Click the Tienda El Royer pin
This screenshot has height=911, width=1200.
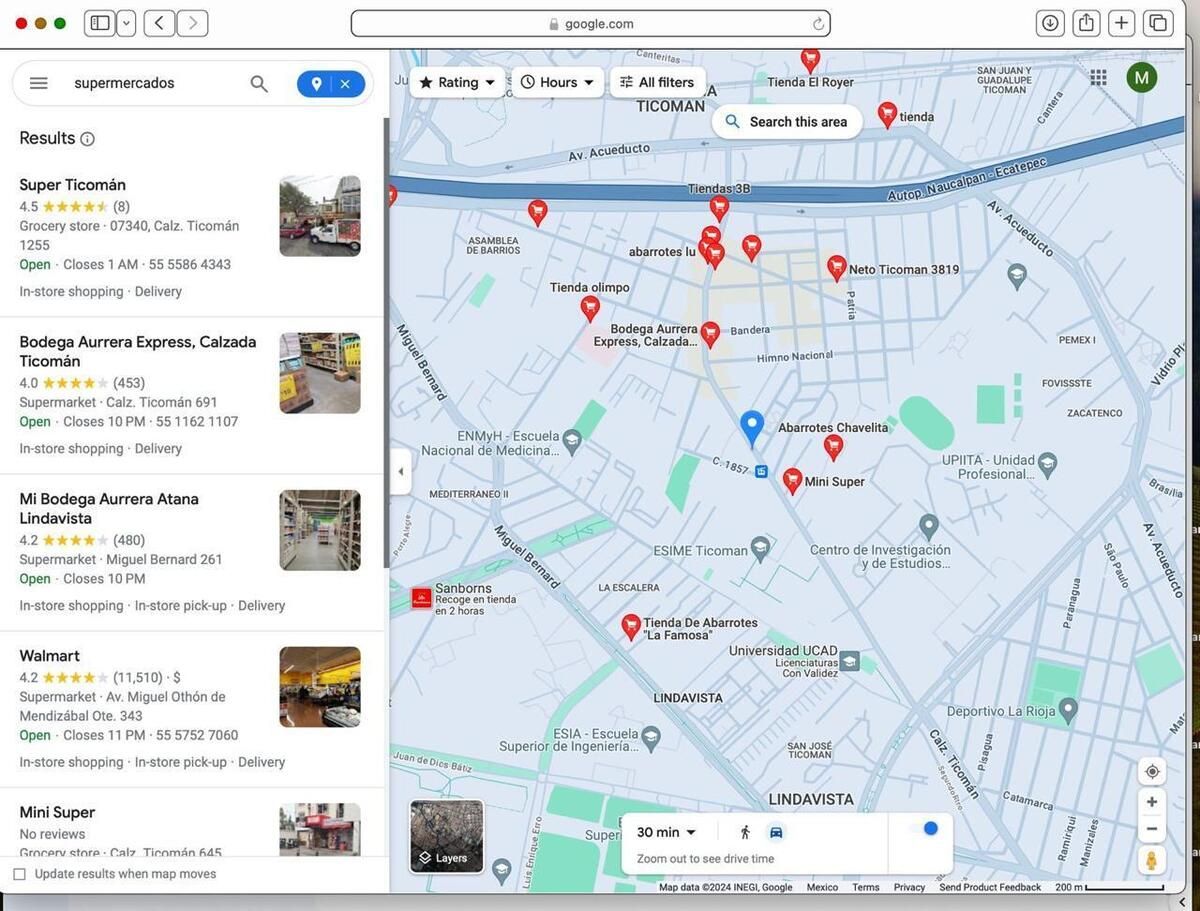pos(811,60)
